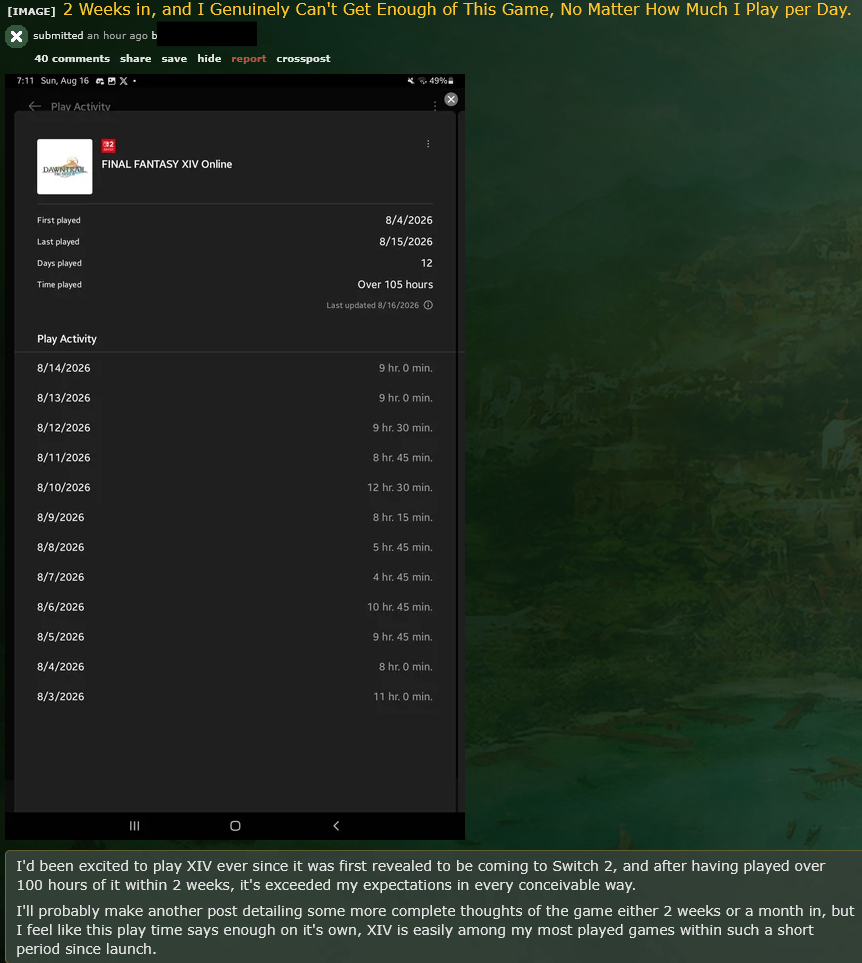This screenshot has width=862, height=963.
Task: Report the post with the report link
Action: tap(249, 58)
